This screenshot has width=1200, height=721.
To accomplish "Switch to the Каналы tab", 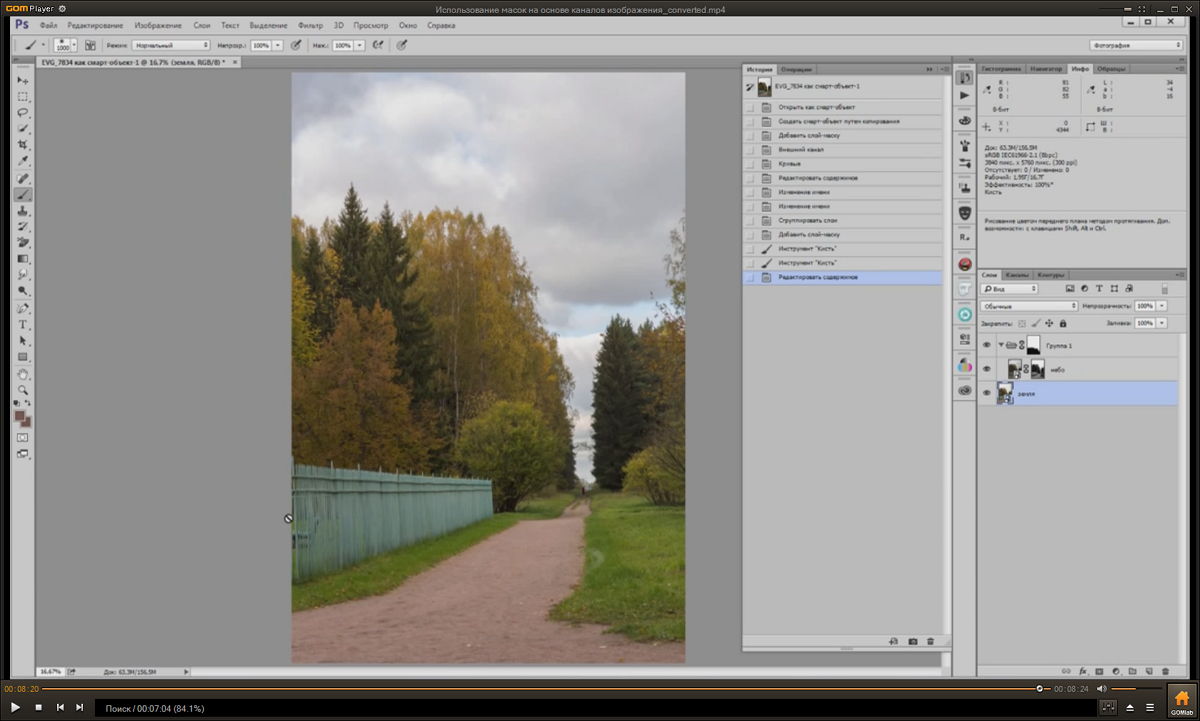I will tap(1017, 274).
